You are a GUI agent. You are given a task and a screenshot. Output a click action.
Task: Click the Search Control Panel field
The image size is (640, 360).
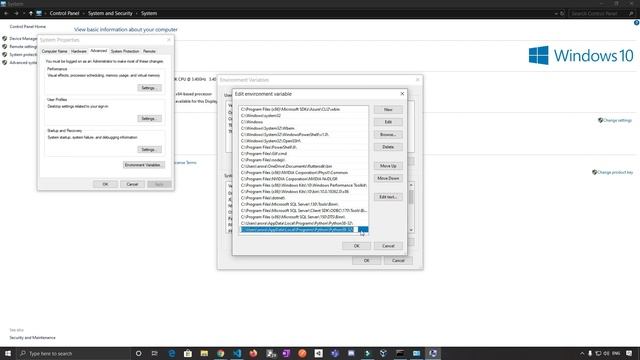602,13
